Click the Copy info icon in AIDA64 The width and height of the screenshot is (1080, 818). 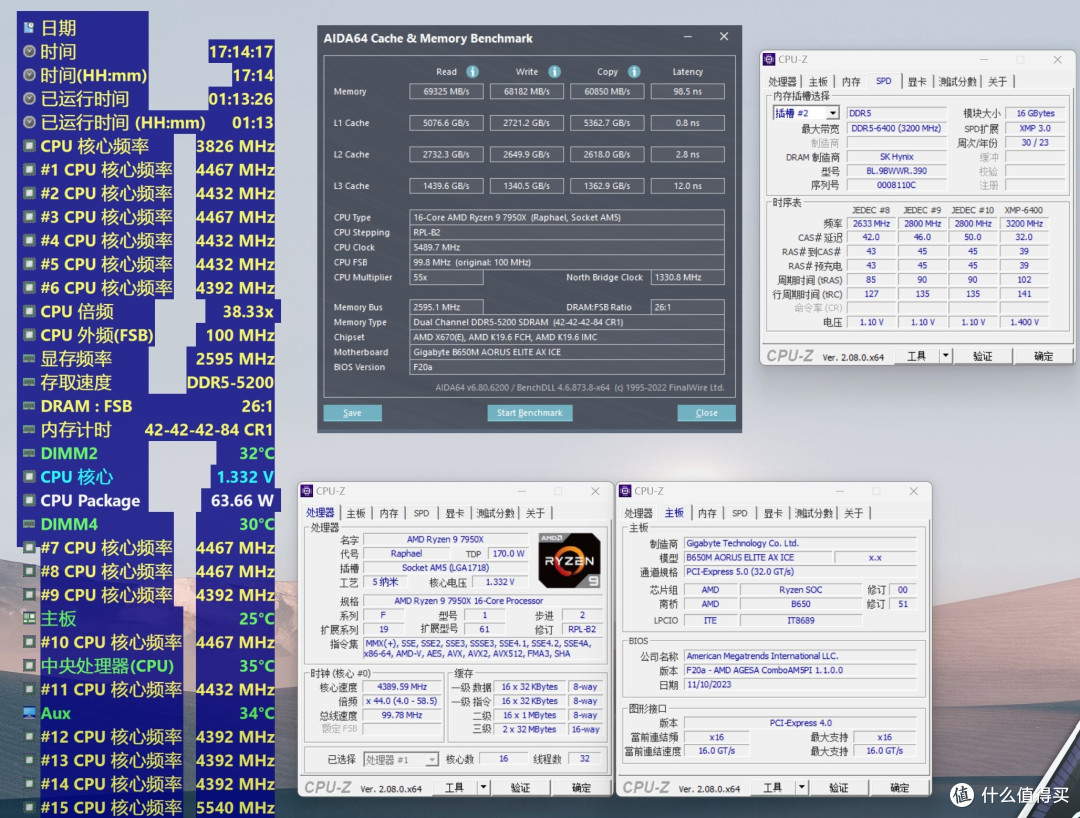click(x=634, y=72)
